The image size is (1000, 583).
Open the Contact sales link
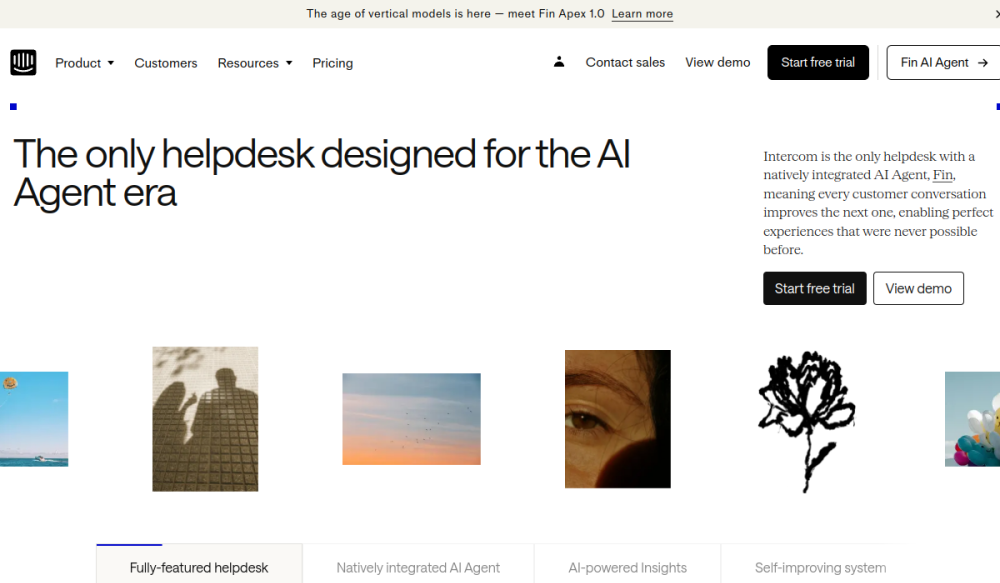pos(625,62)
